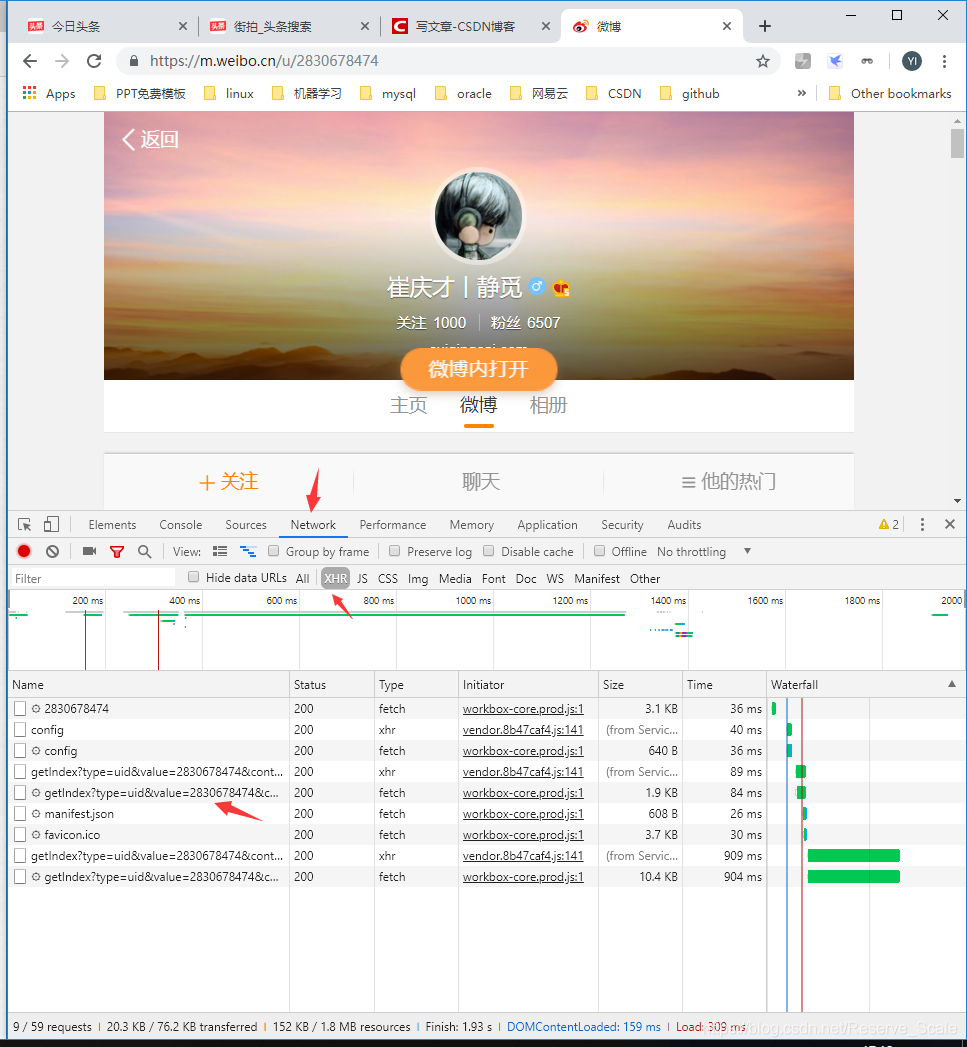
Task: Select the XHR filter
Action: click(x=335, y=578)
